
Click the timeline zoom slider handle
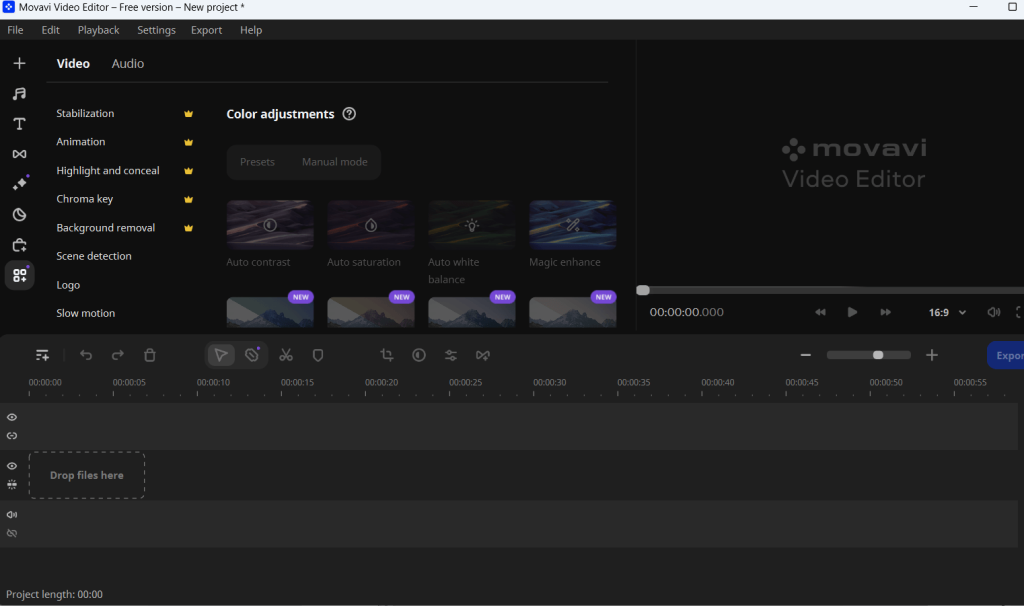[878, 355]
